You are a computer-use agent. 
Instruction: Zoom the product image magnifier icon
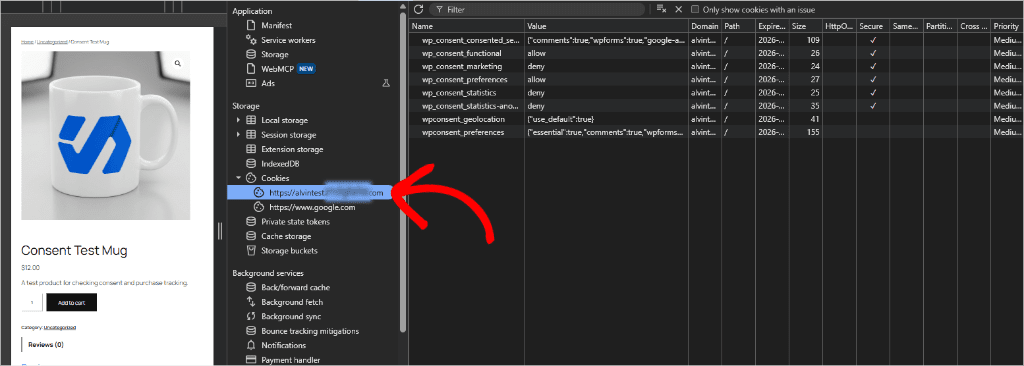(177, 63)
